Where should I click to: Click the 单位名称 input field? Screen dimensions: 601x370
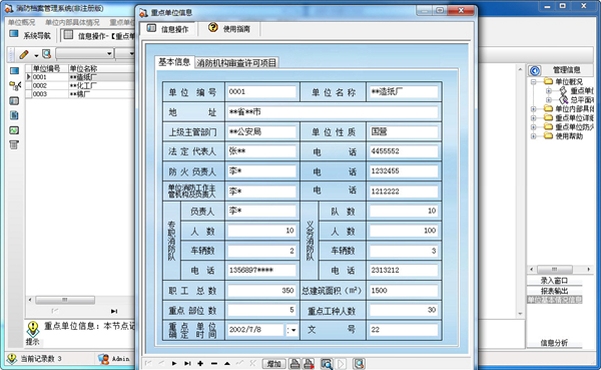click(404, 92)
